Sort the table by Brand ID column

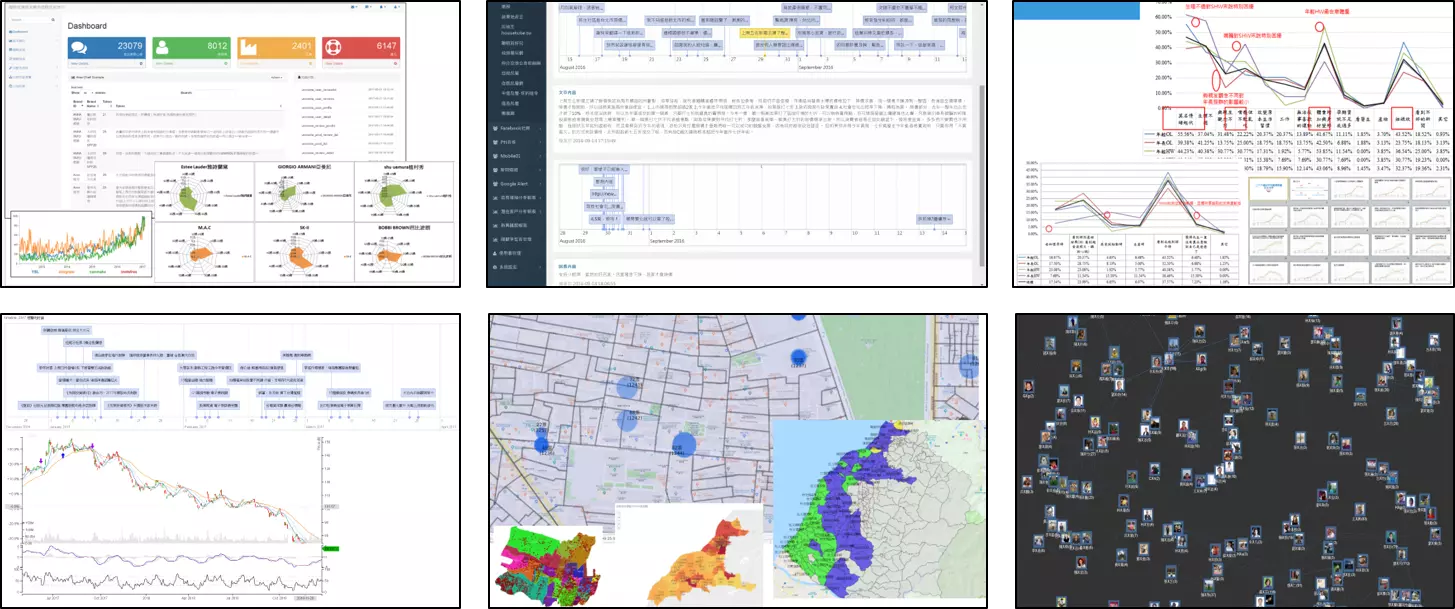click(x=76, y=102)
